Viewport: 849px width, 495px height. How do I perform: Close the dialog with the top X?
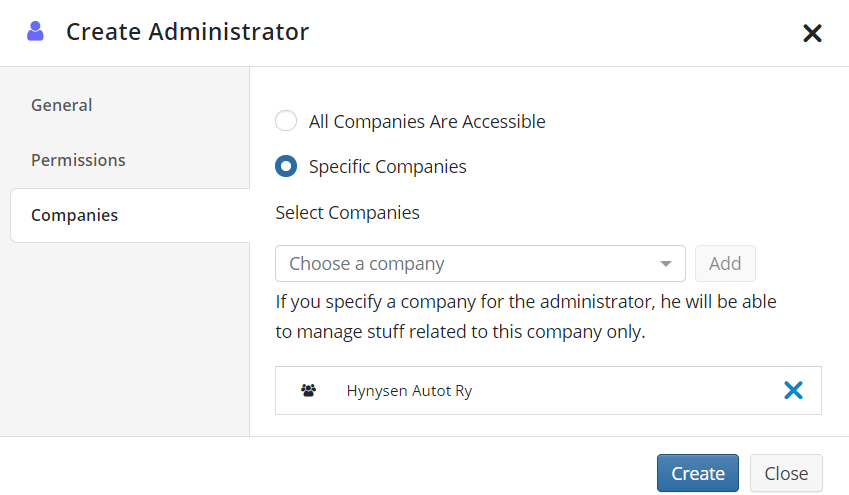[x=812, y=33]
